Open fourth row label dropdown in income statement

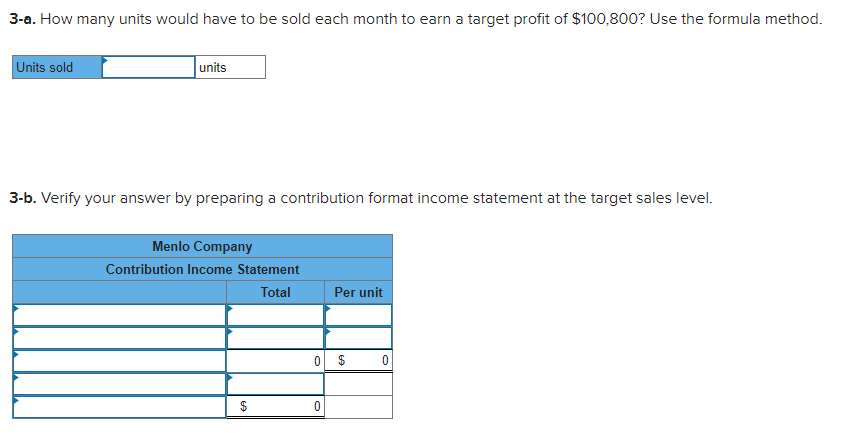pos(119,384)
